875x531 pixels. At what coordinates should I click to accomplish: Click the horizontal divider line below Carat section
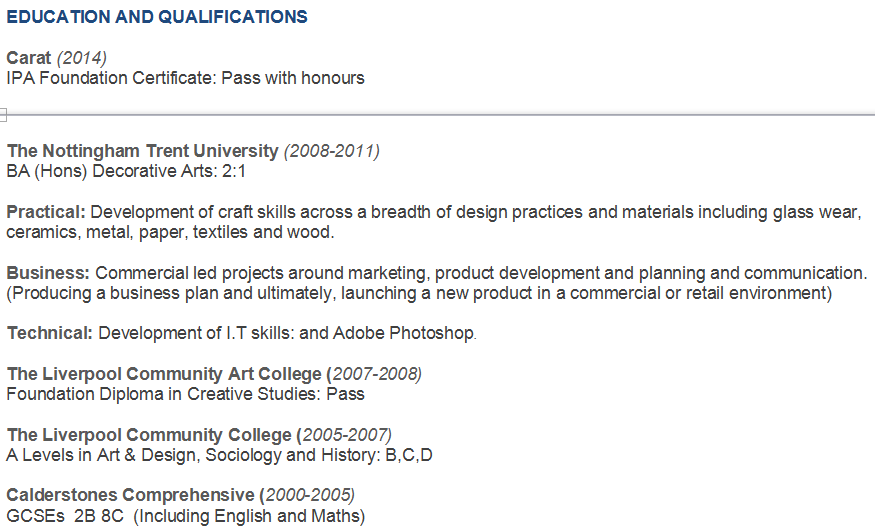[x=440, y=115]
